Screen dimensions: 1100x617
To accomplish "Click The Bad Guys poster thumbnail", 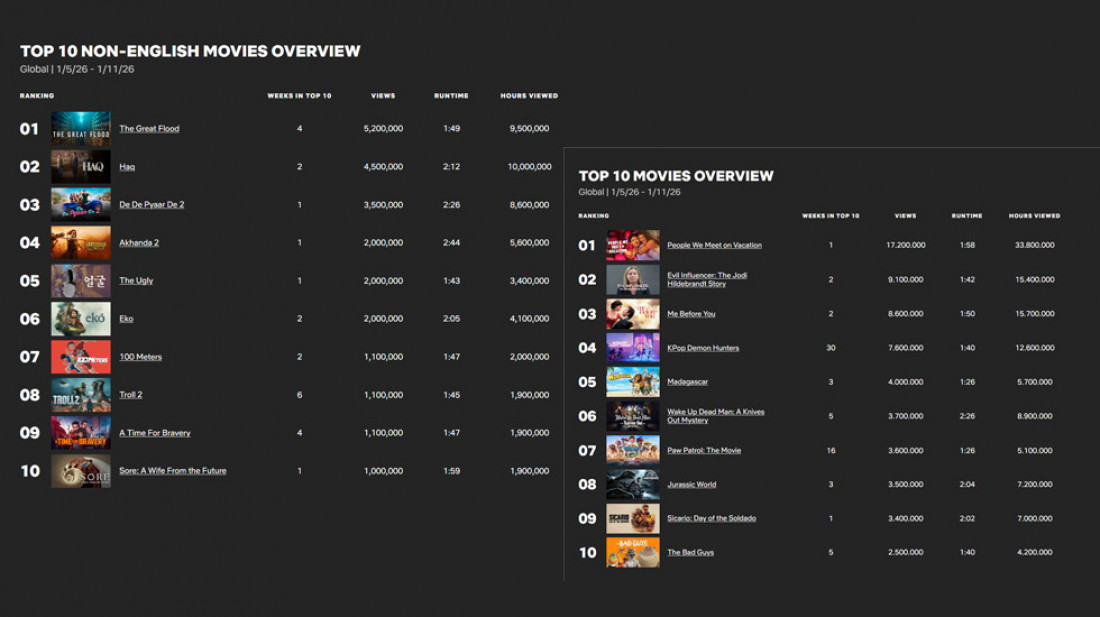I will [632, 553].
